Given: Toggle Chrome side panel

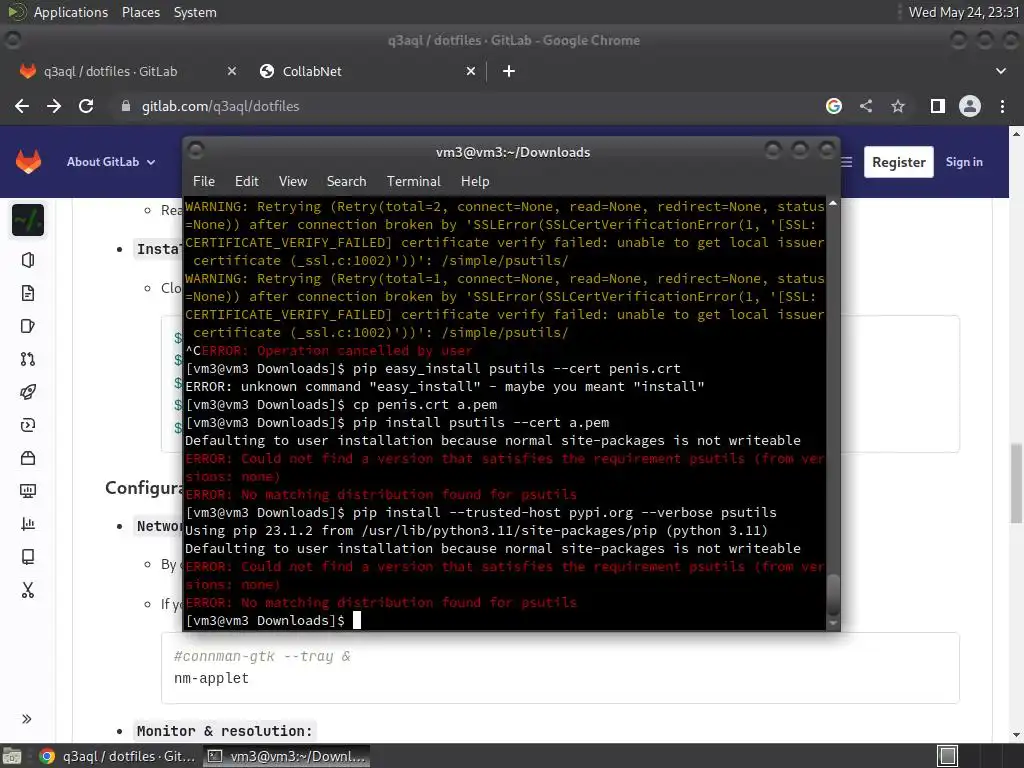Looking at the screenshot, I should point(937,106).
